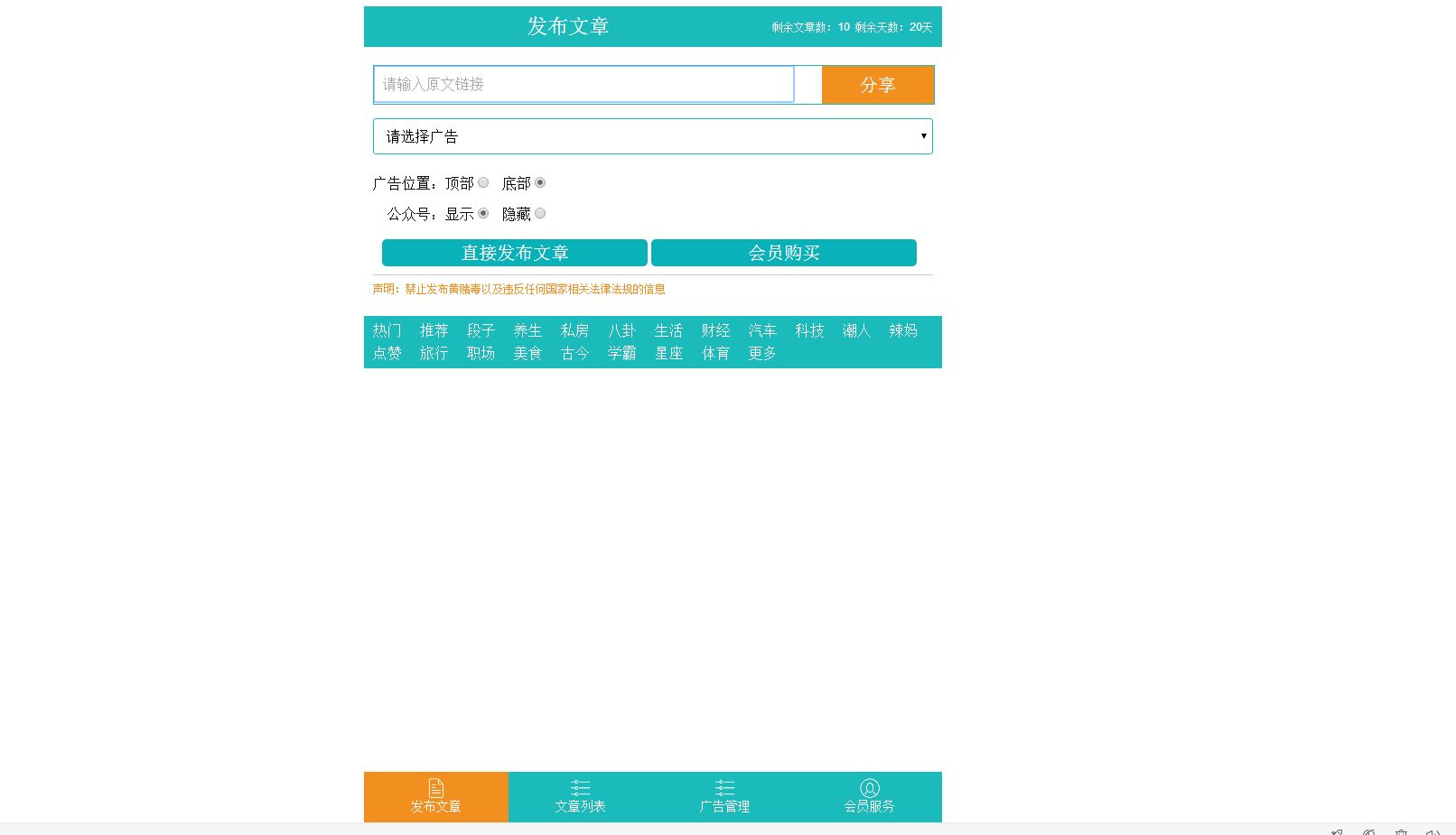Open the 古今 category
This screenshot has width=1456, height=835.
coord(575,353)
